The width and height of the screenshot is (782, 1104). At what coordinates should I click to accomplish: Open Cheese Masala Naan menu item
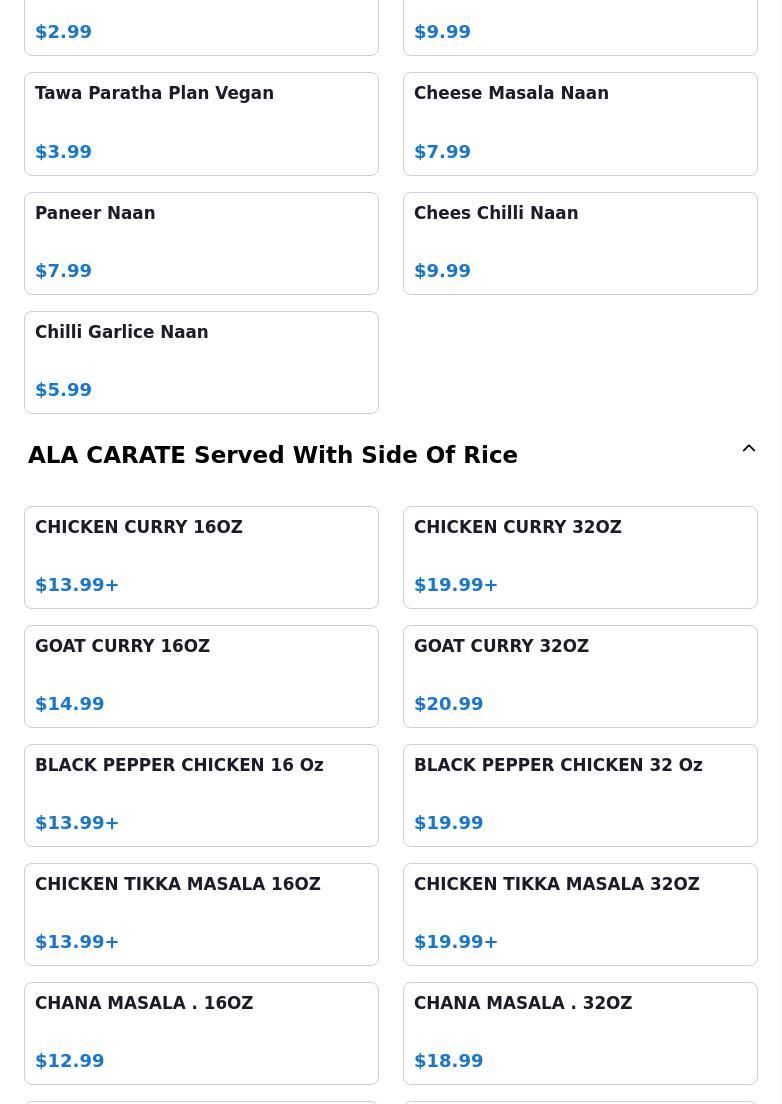(580, 123)
